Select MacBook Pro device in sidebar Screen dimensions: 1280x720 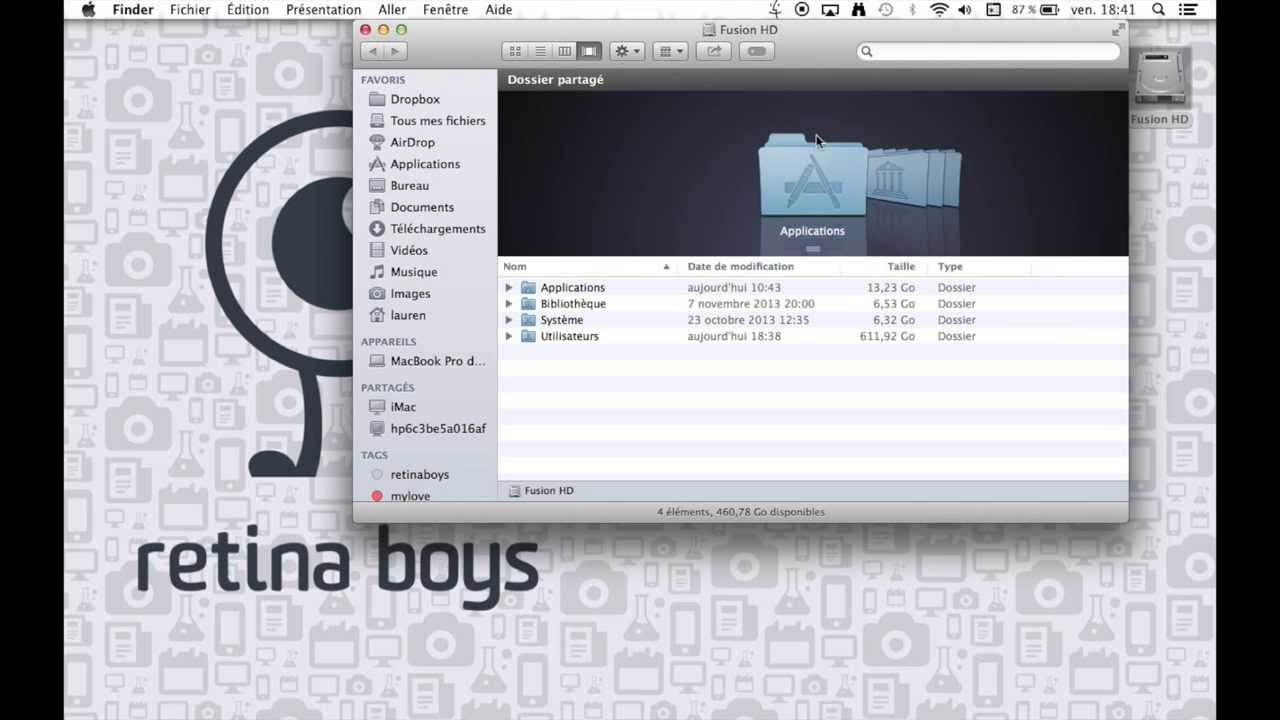pyautogui.click(x=437, y=361)
